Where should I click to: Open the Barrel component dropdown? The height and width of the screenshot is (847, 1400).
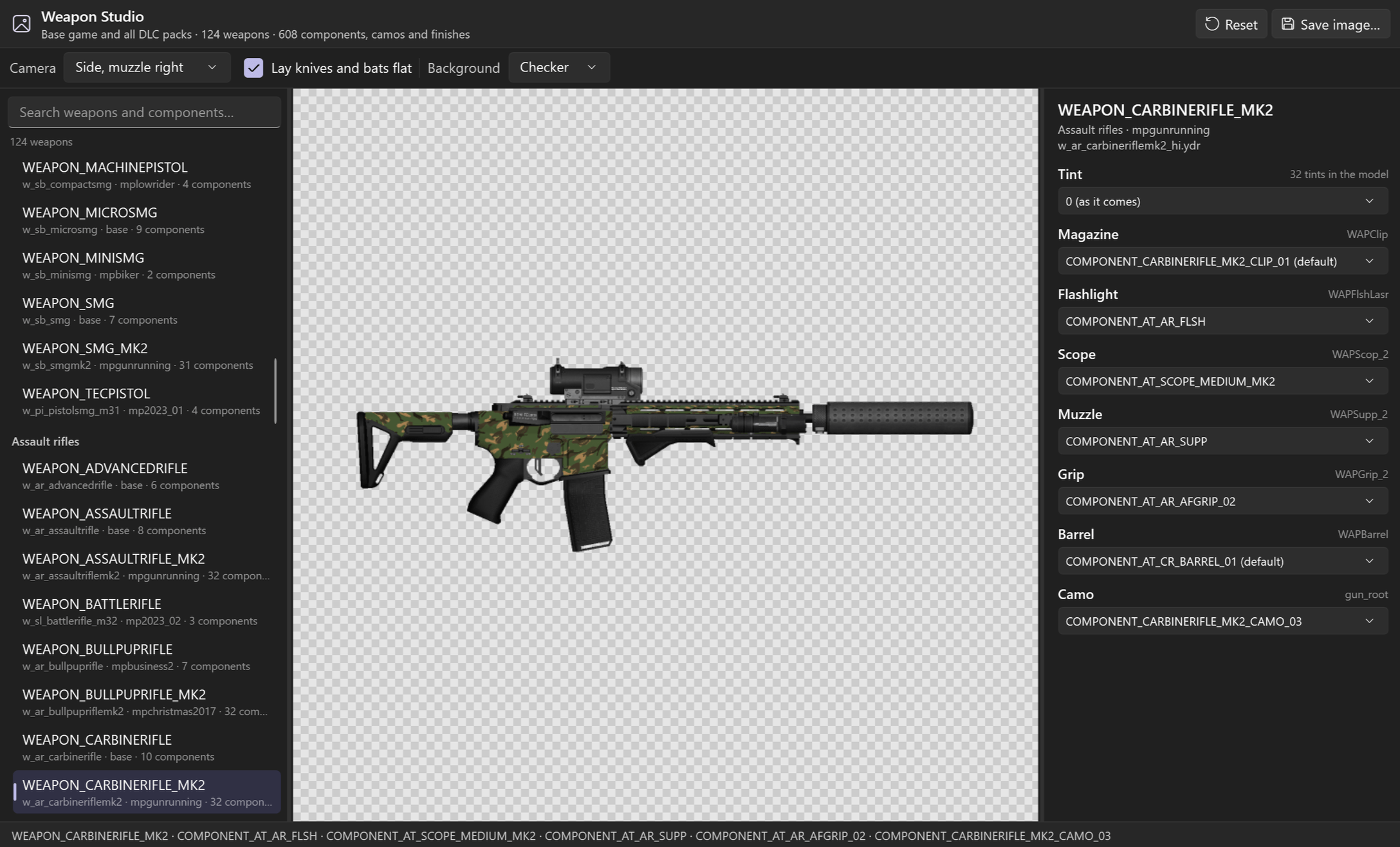pos(1222,561)
